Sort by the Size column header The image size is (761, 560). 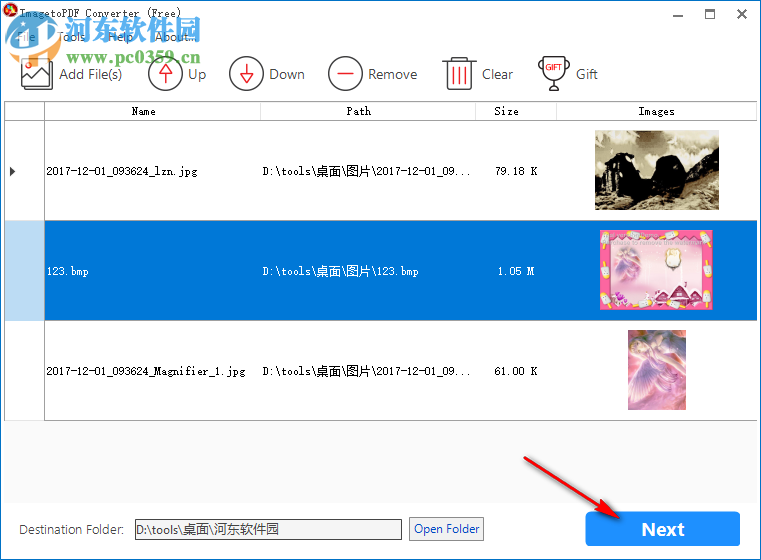click(x=516, y=111)
